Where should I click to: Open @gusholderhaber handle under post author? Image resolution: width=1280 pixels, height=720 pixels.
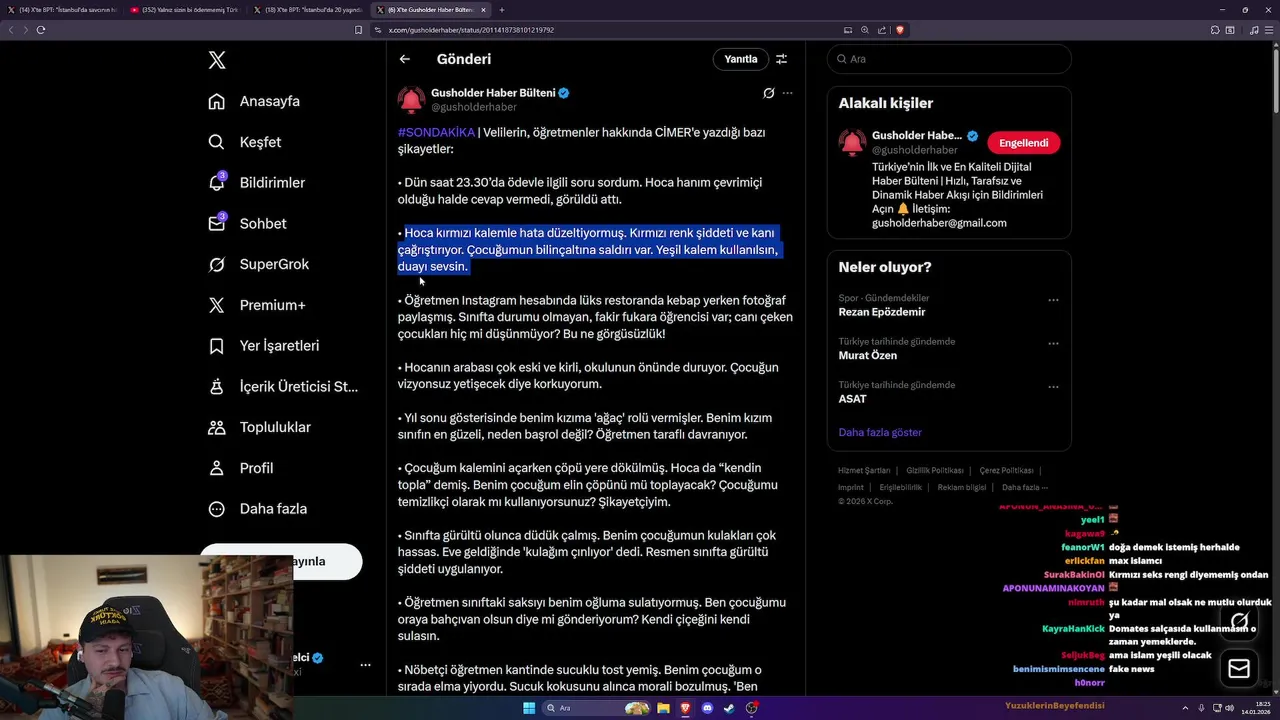pyautogui.click(x=474, y=107)
